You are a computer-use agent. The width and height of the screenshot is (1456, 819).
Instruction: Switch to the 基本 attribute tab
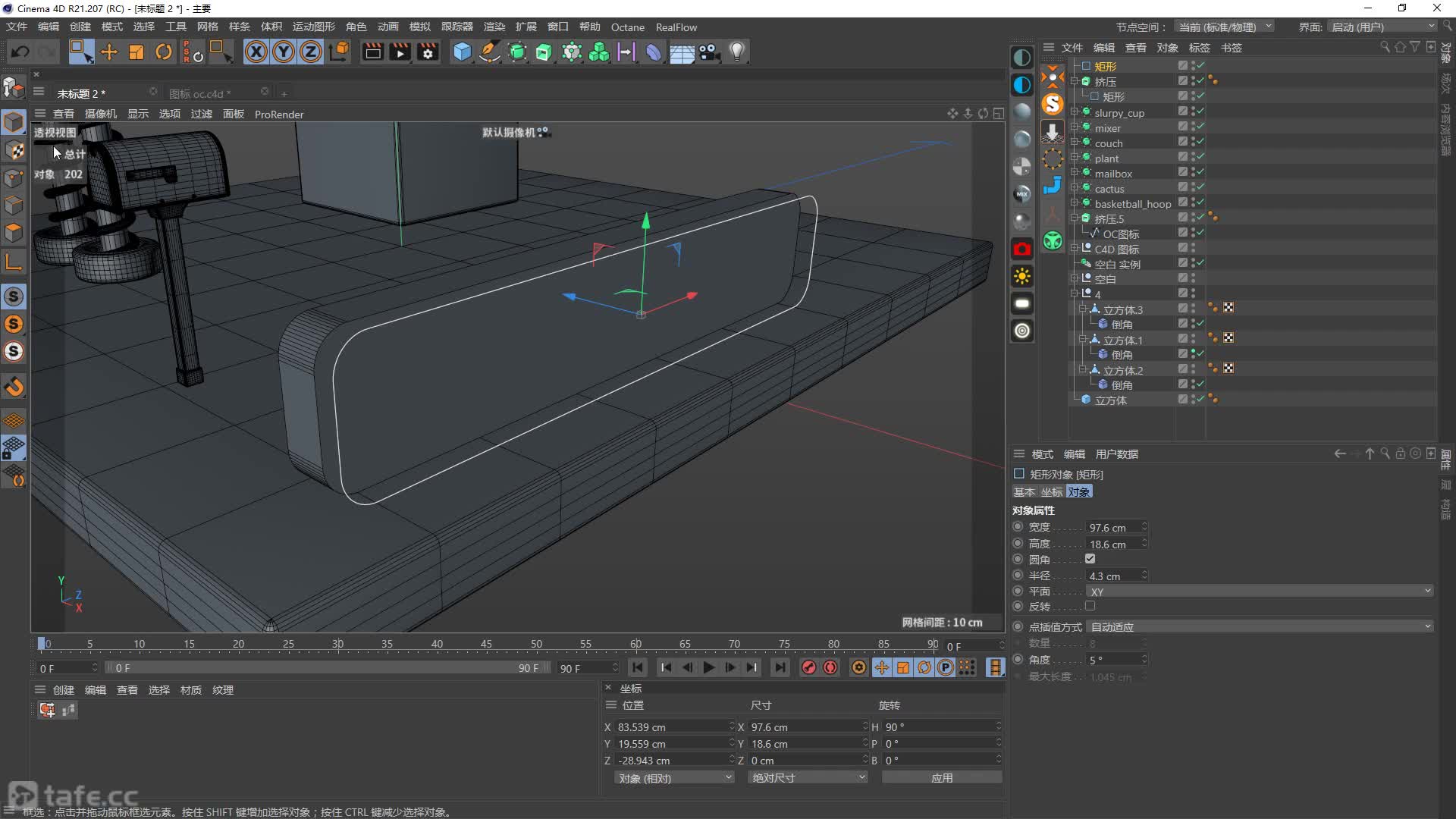click(1025, 492)
